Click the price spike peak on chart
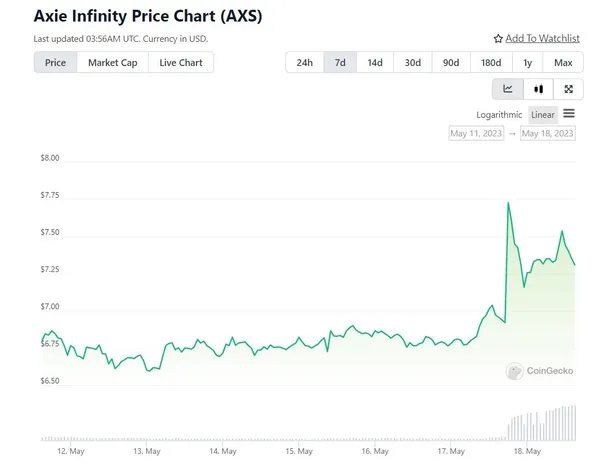The width and height of the screenshot is (600, 472). click(509, 203)
